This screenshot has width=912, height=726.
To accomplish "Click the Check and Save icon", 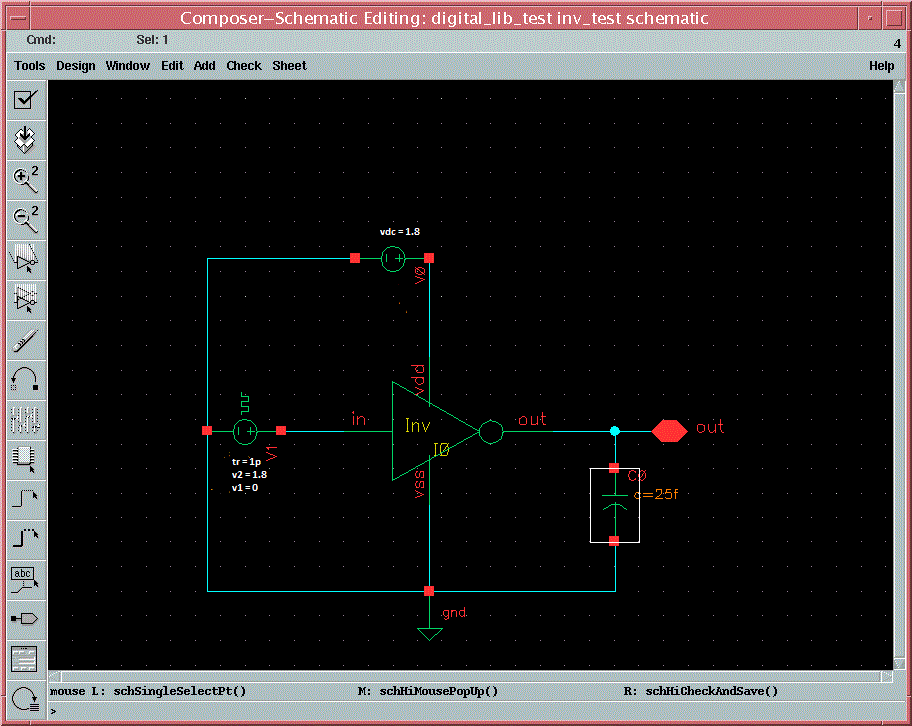I will (x=26, y=99).
